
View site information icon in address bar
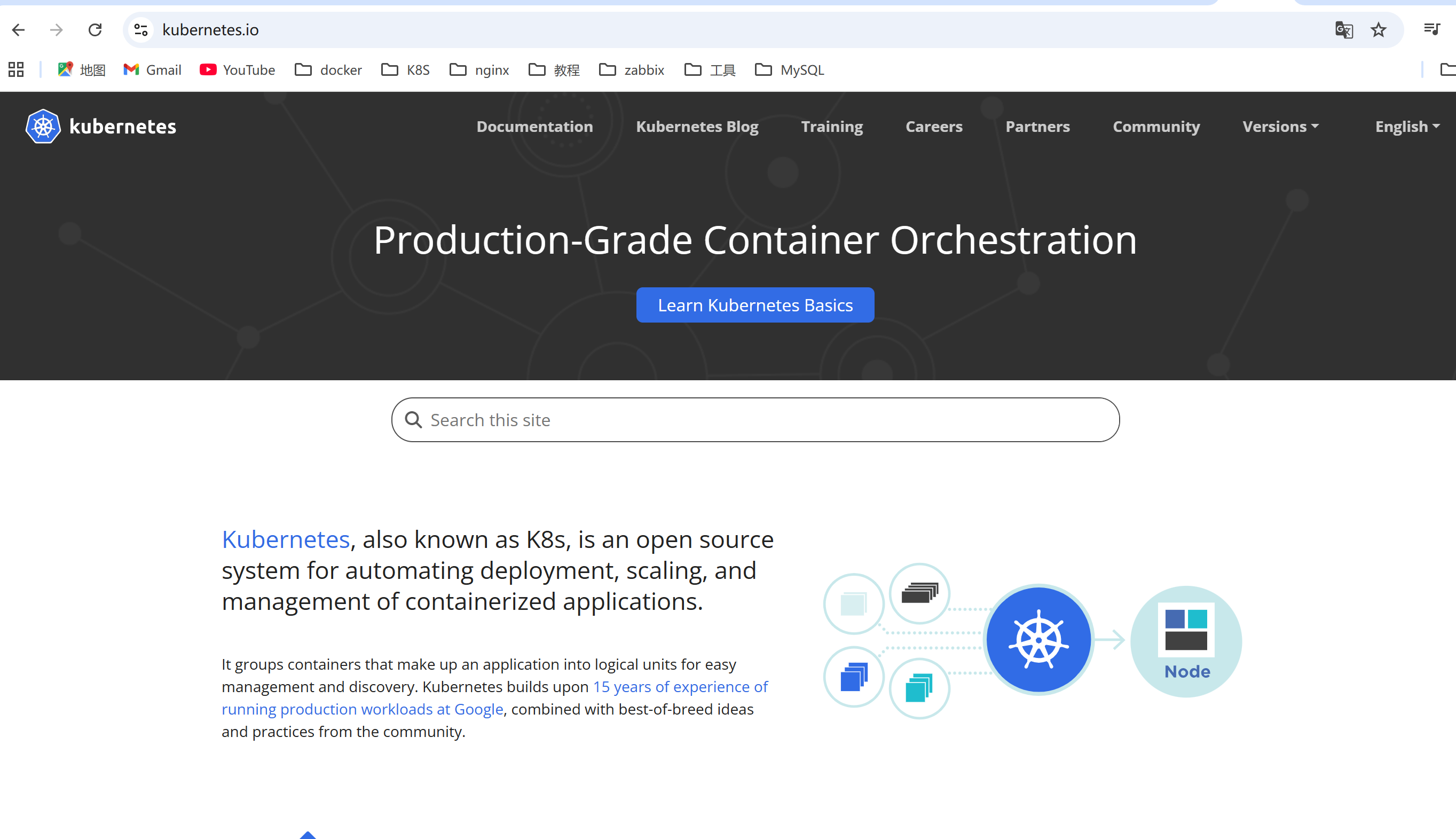141,30
